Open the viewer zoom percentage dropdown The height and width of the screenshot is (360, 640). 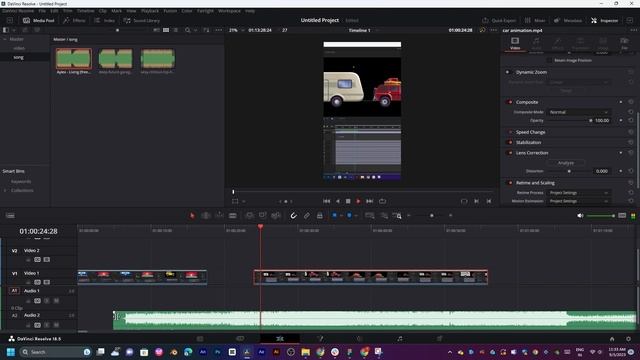(236, 30)
